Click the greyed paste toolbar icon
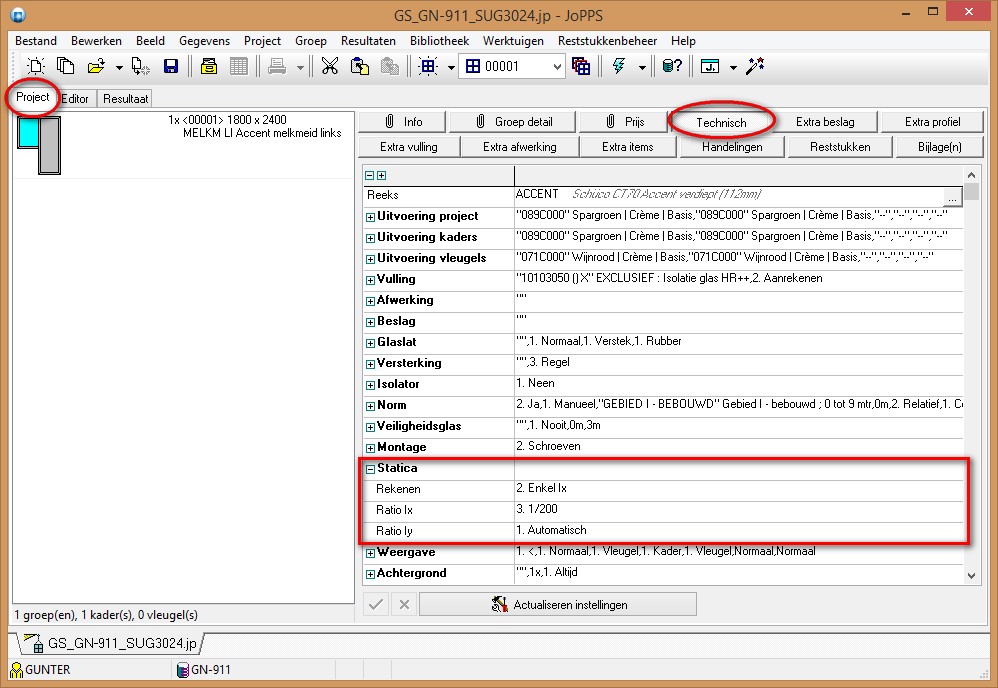The width and height of the screenshot is (998, 688). (390, 66)
